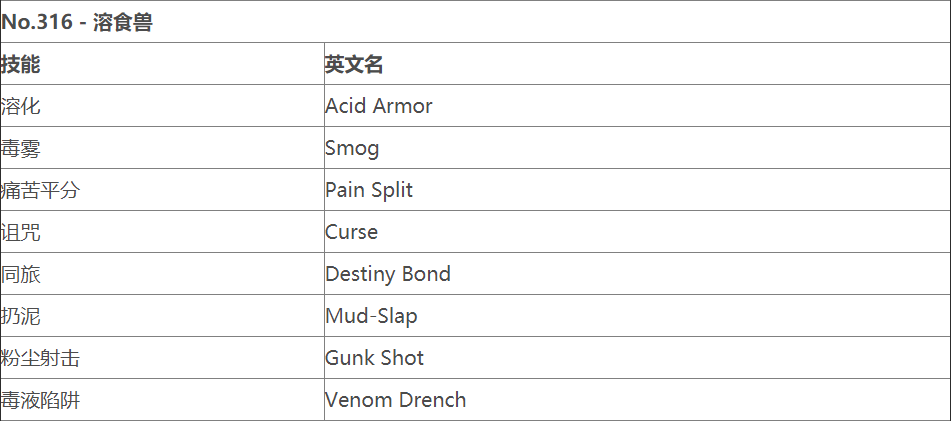Click the Pain Split text
This screenshot has height=421, width=951.
click(x=368, y=190)
